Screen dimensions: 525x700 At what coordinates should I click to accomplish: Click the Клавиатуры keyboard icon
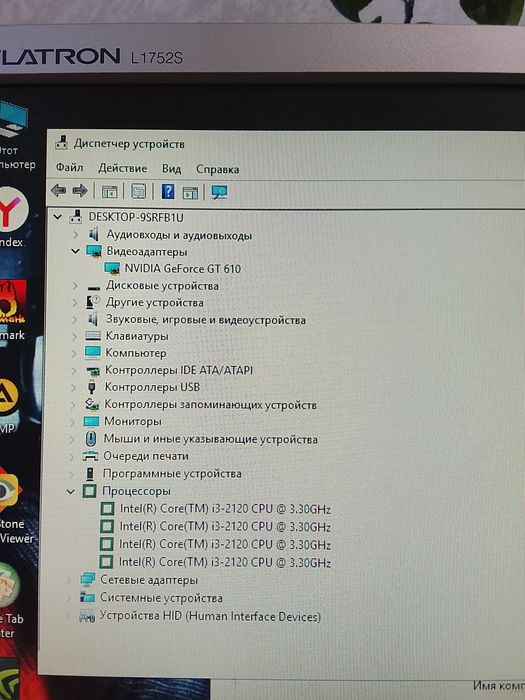coord(93,336)
